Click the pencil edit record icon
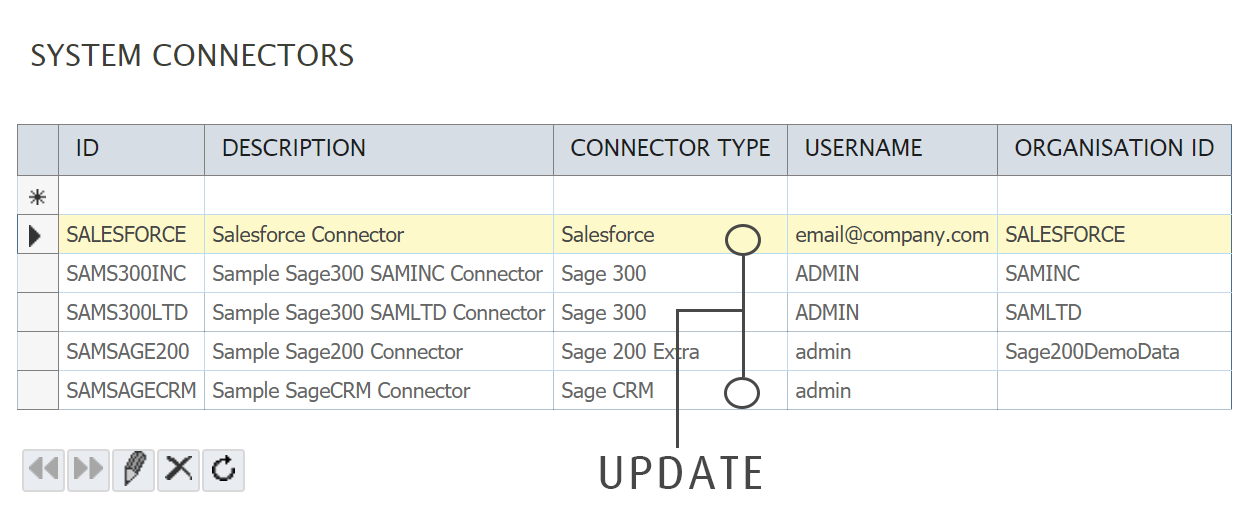The height and width of the screenshot is (514, 1251). point(134,469)
